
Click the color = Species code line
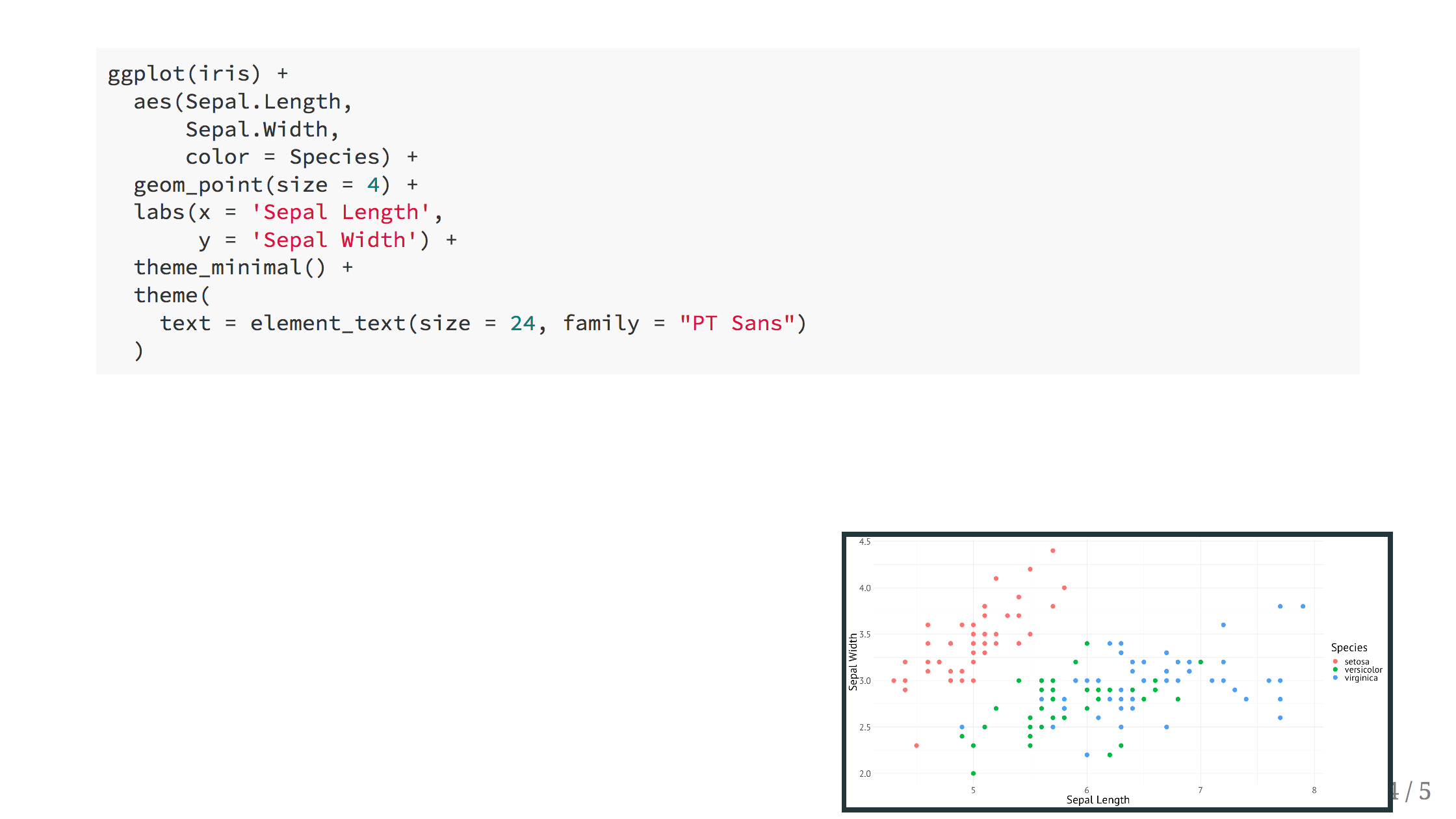click(302, 157)
